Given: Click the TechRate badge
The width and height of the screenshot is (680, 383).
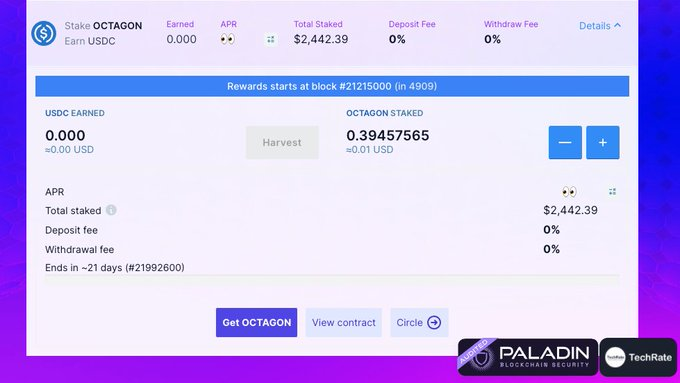Looking at the screenshot, I should point(638,357).
